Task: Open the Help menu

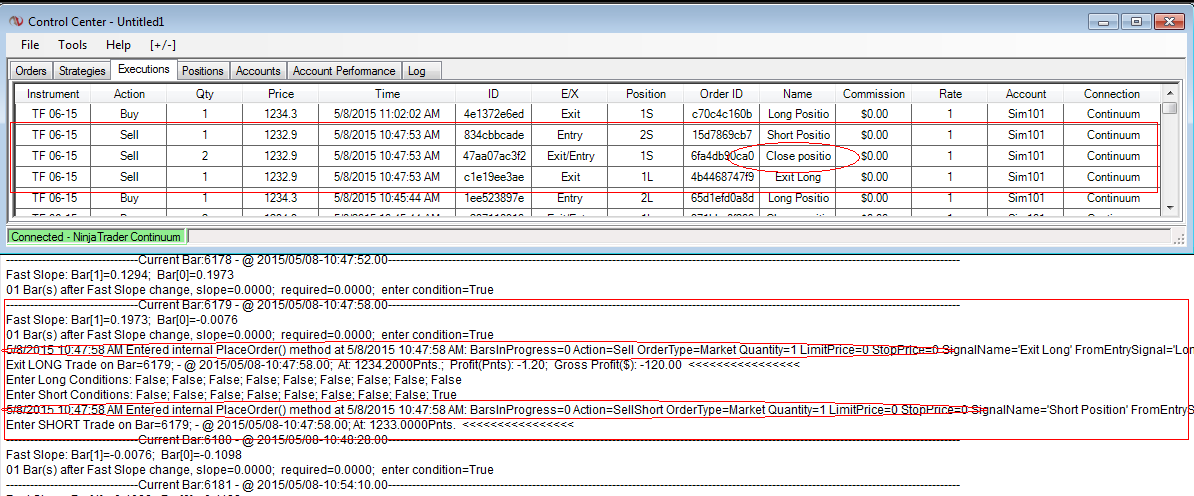Action: [x=119, y=45]
